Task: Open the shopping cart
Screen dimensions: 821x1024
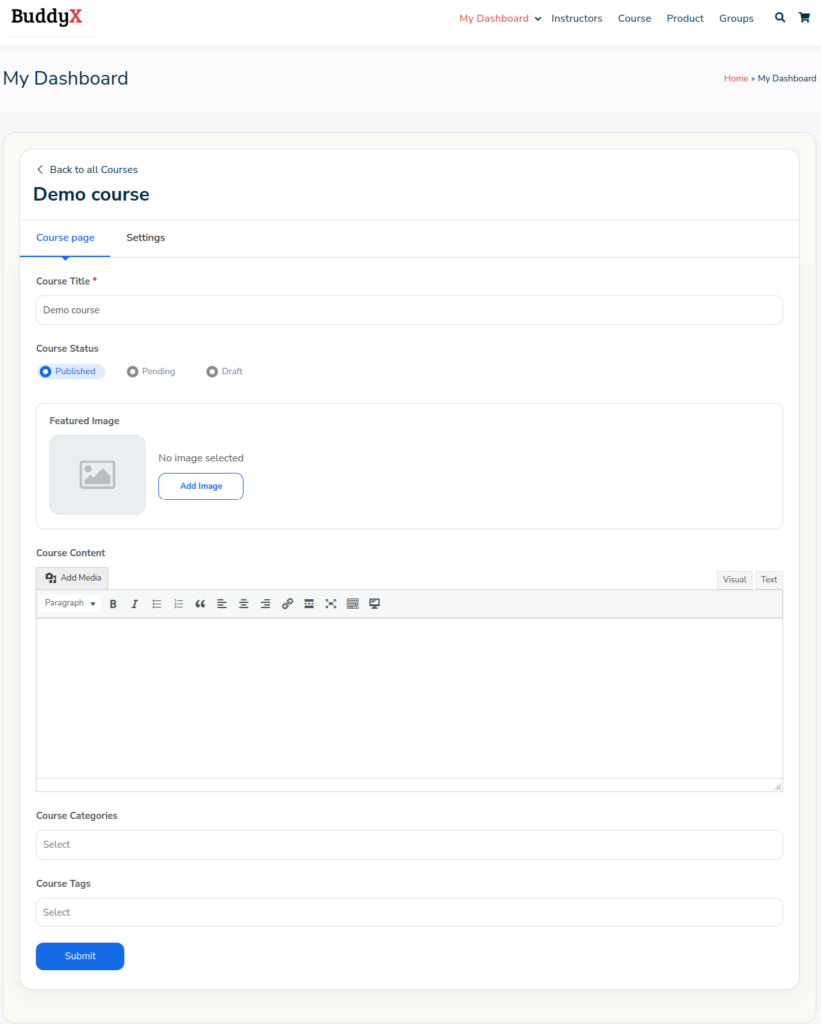Action: point(804,17)
